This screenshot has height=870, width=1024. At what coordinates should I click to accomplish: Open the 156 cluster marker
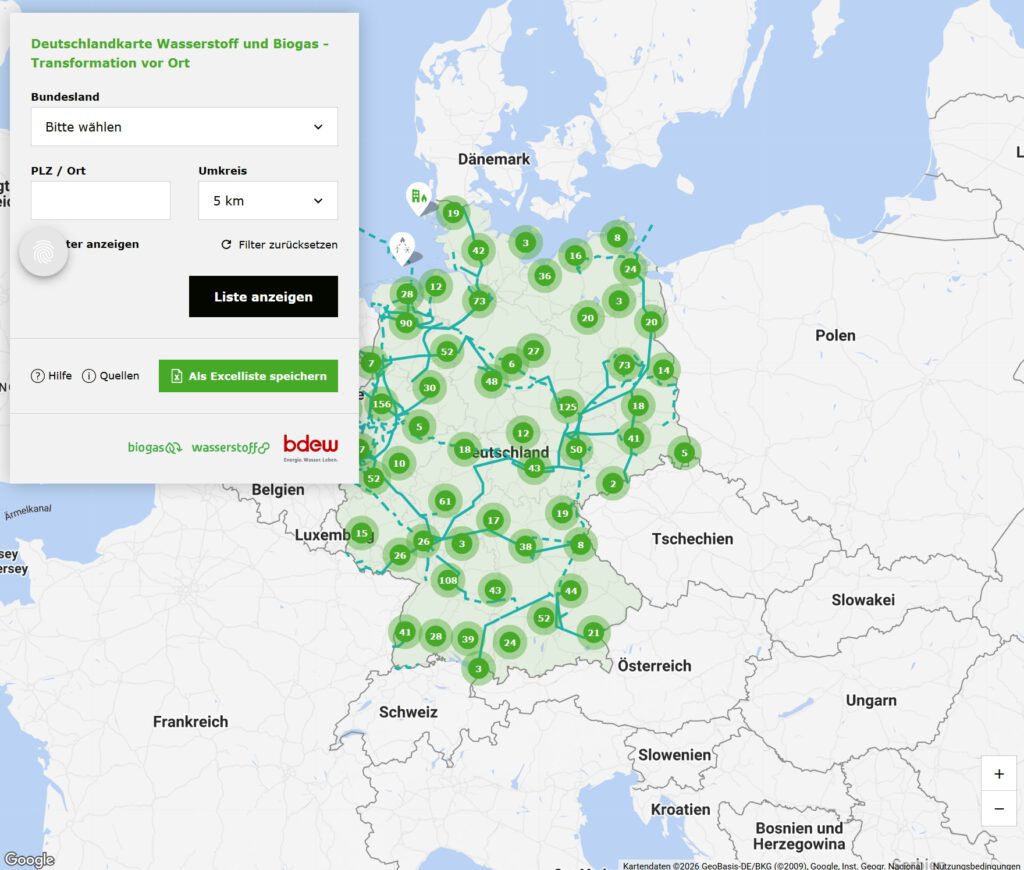pos(381,405)
